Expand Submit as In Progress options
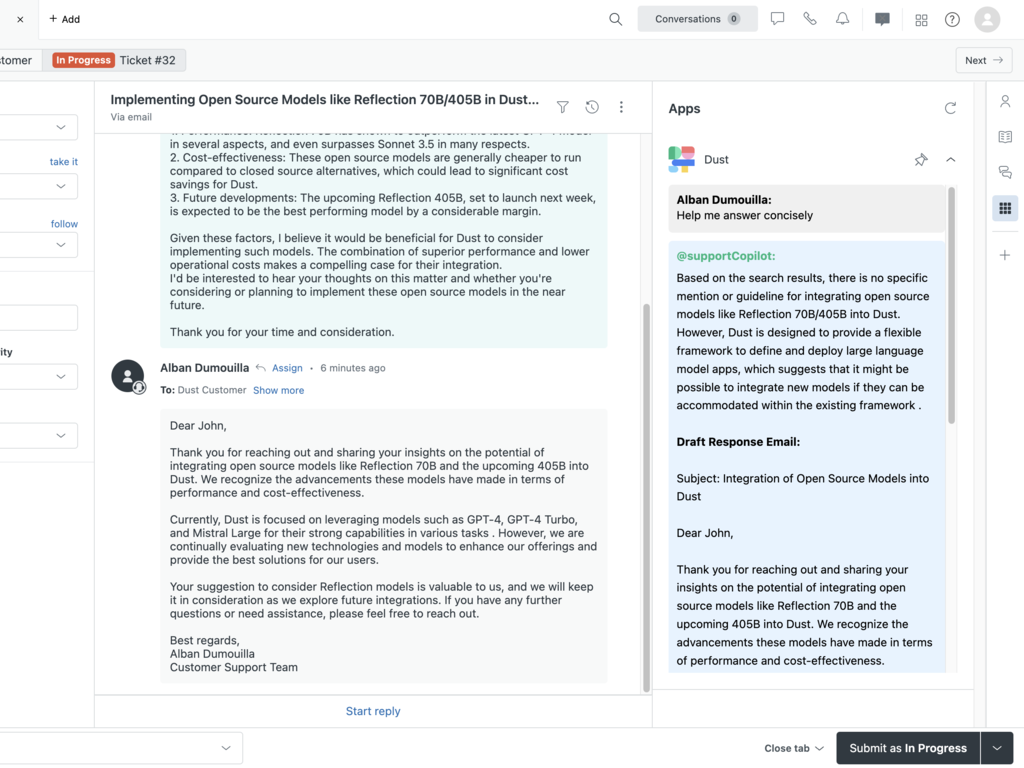The height and width of the screenshot is (768, 1024). pyautogui.click(x=997, y=748)
